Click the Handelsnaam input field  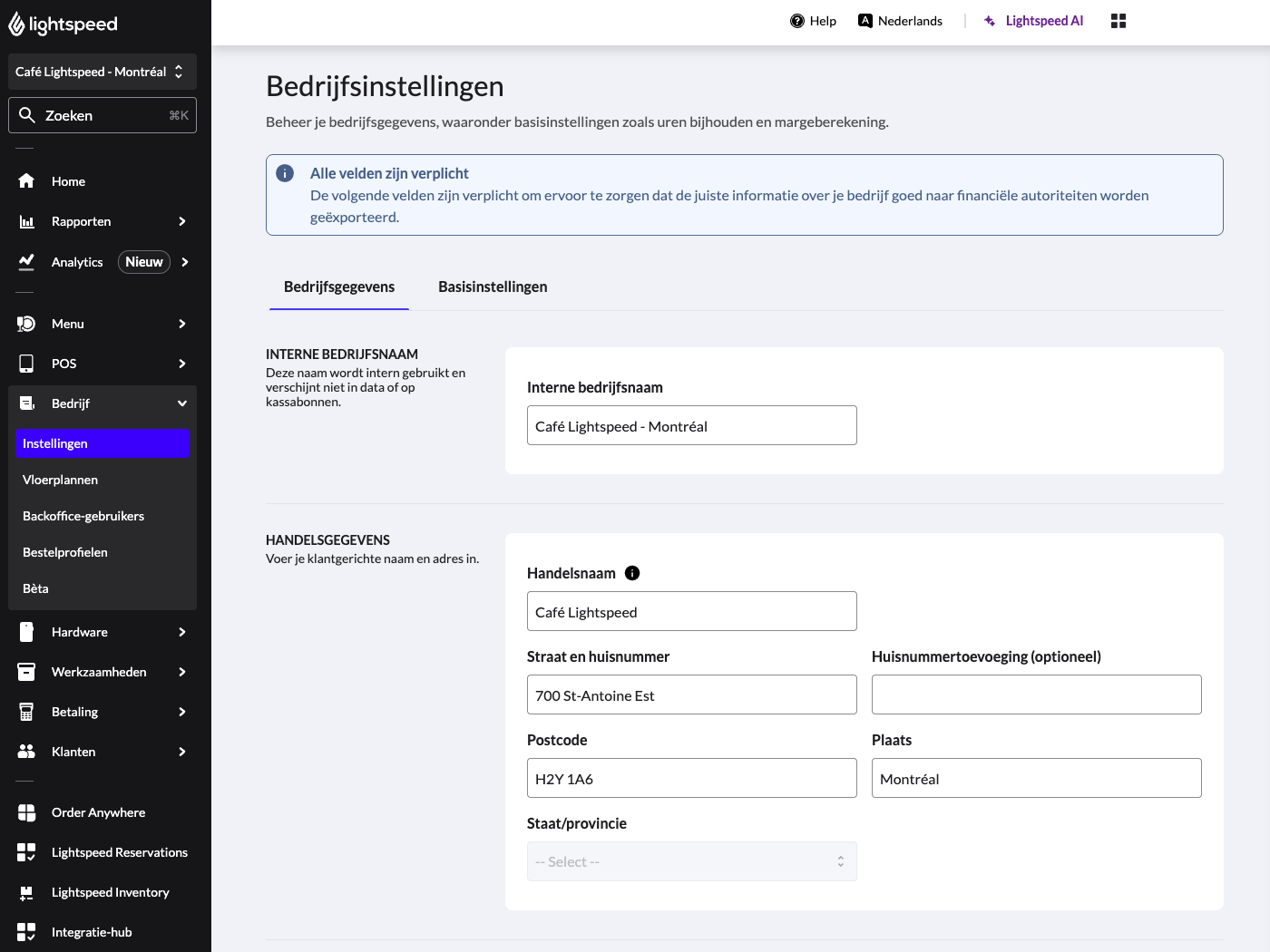tap(692, 611)
